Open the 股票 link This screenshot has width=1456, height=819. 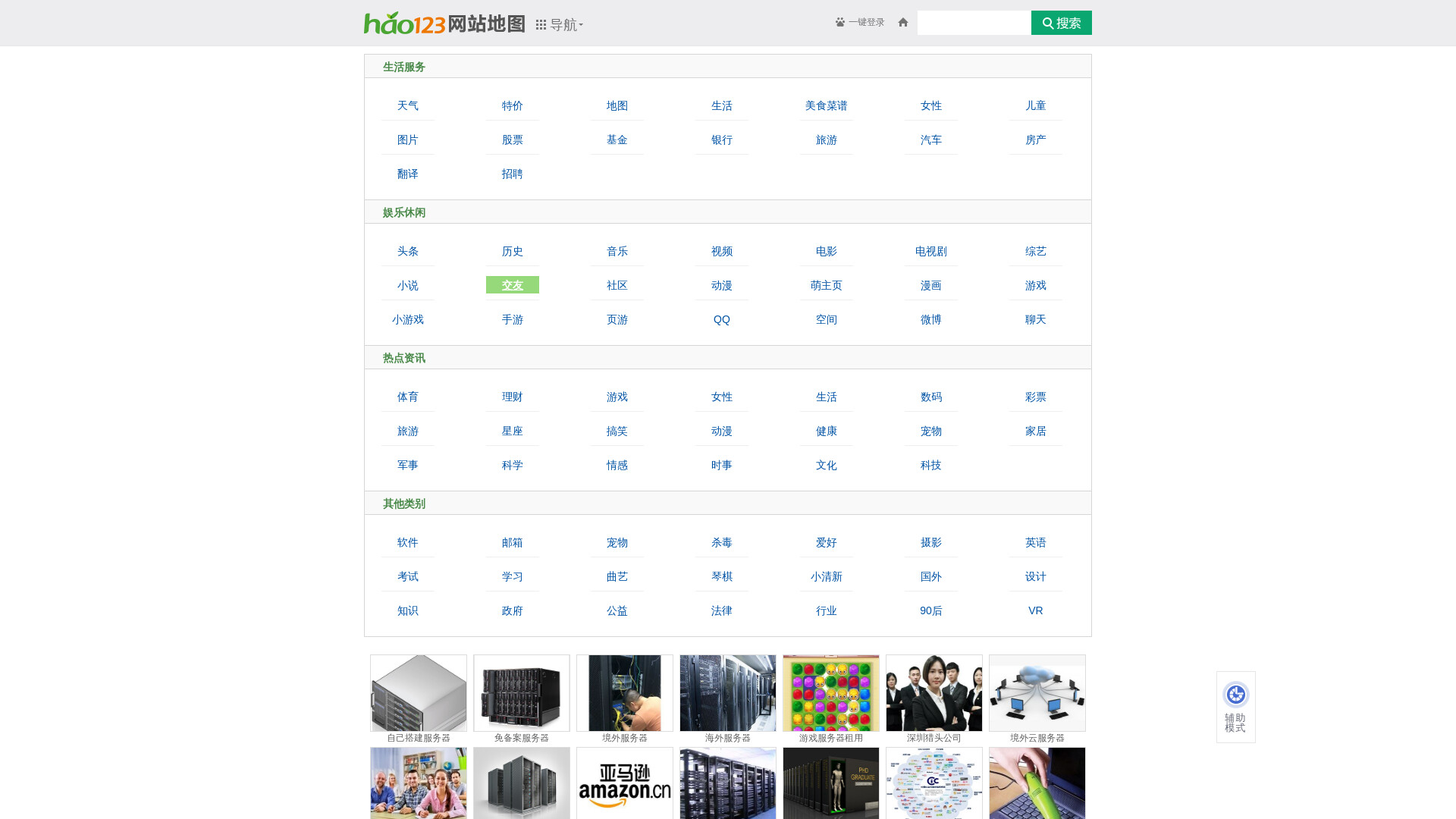(513, 140)
